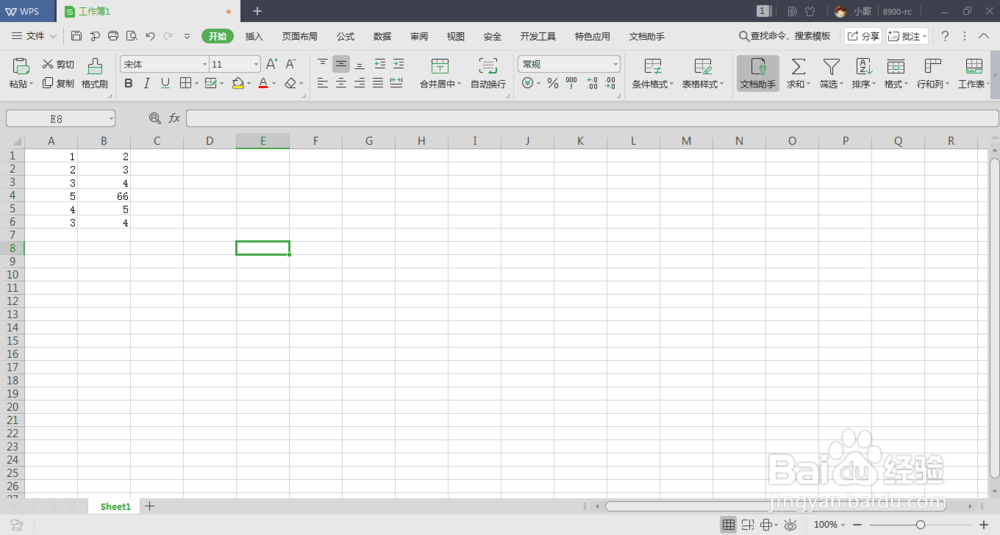Switch to the 公式 tab
1000x535 pixels.
pyautogui.click(x=345, y=36)
